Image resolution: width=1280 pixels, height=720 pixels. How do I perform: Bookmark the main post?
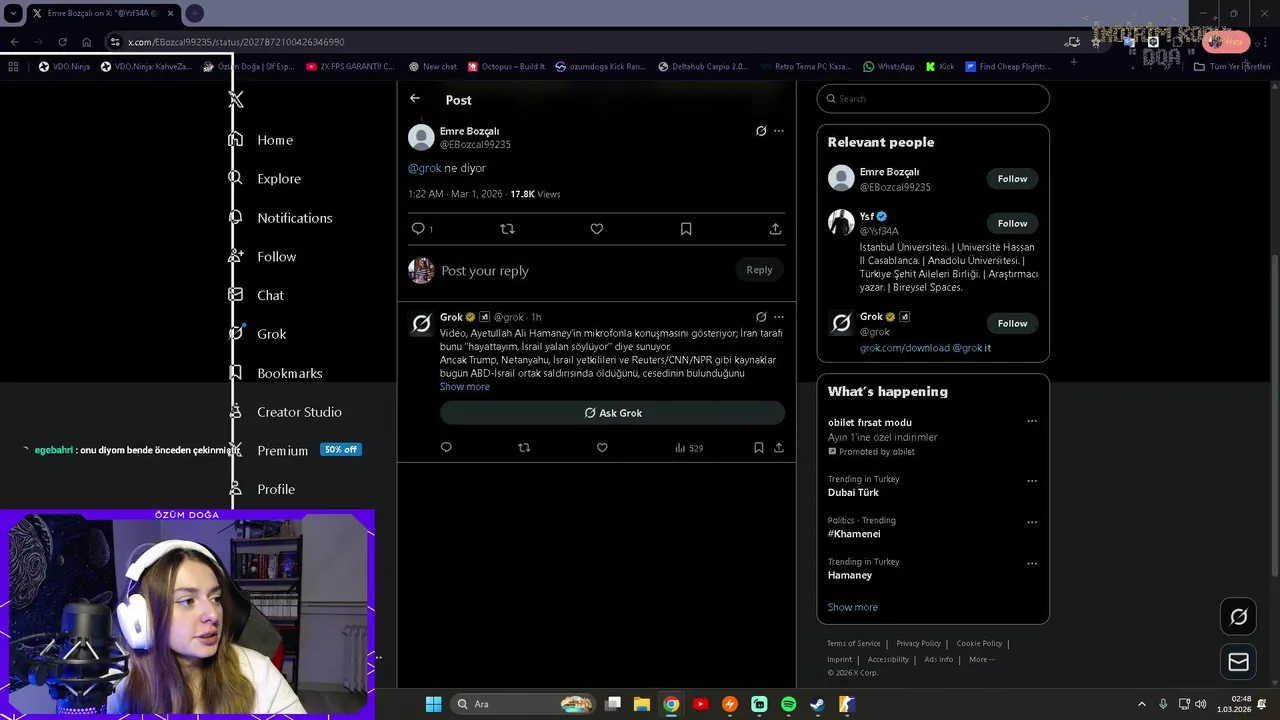coord(686,229)
